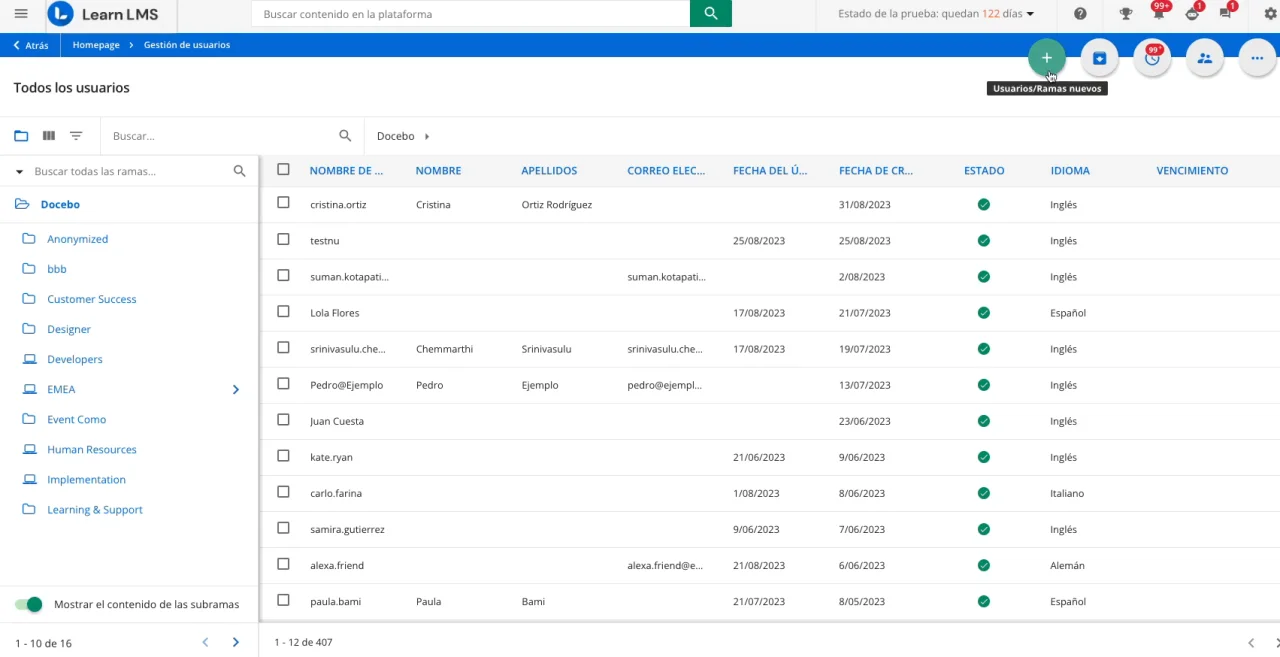Click the ellipsis more actions button
Screen dimensions: 1280x657
1257,58
